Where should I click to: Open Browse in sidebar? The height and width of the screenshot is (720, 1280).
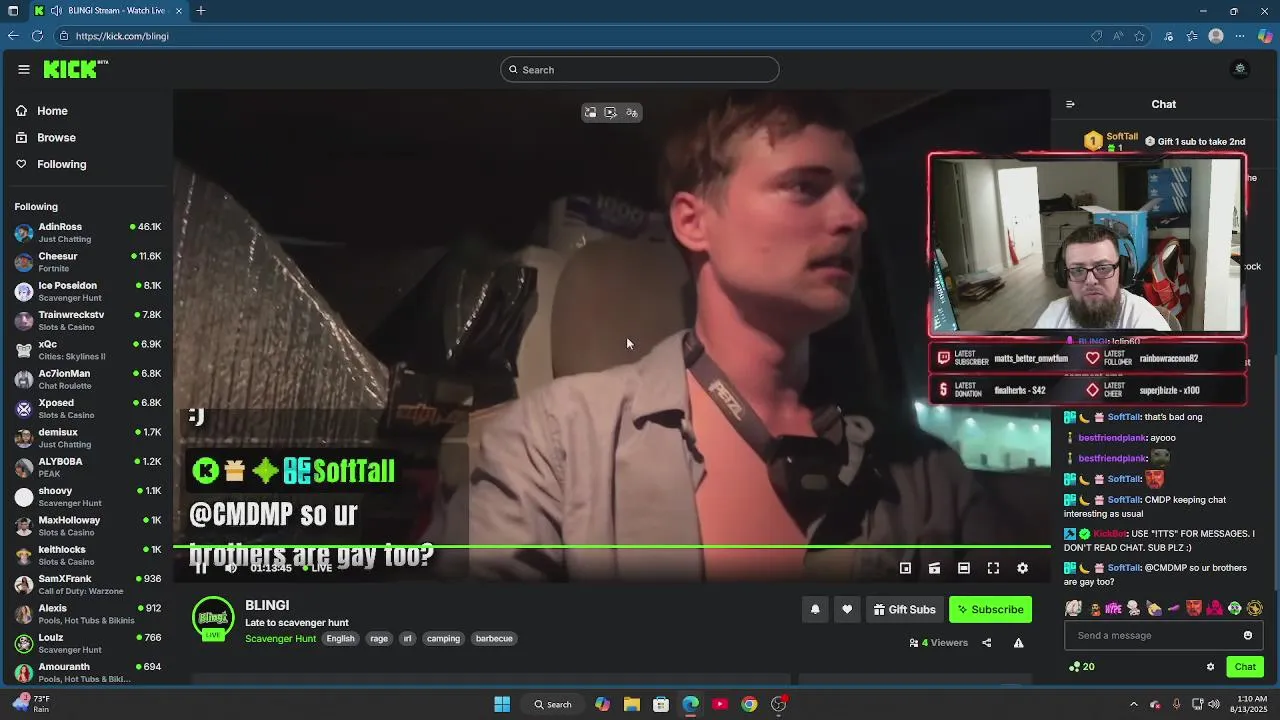click(46, 137)
